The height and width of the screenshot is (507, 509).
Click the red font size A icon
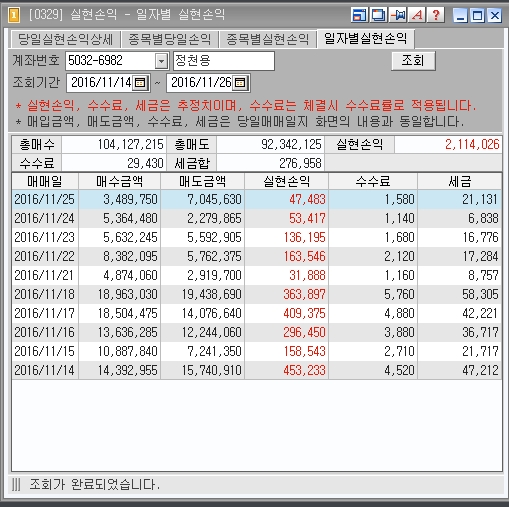(x=417, y=15)
